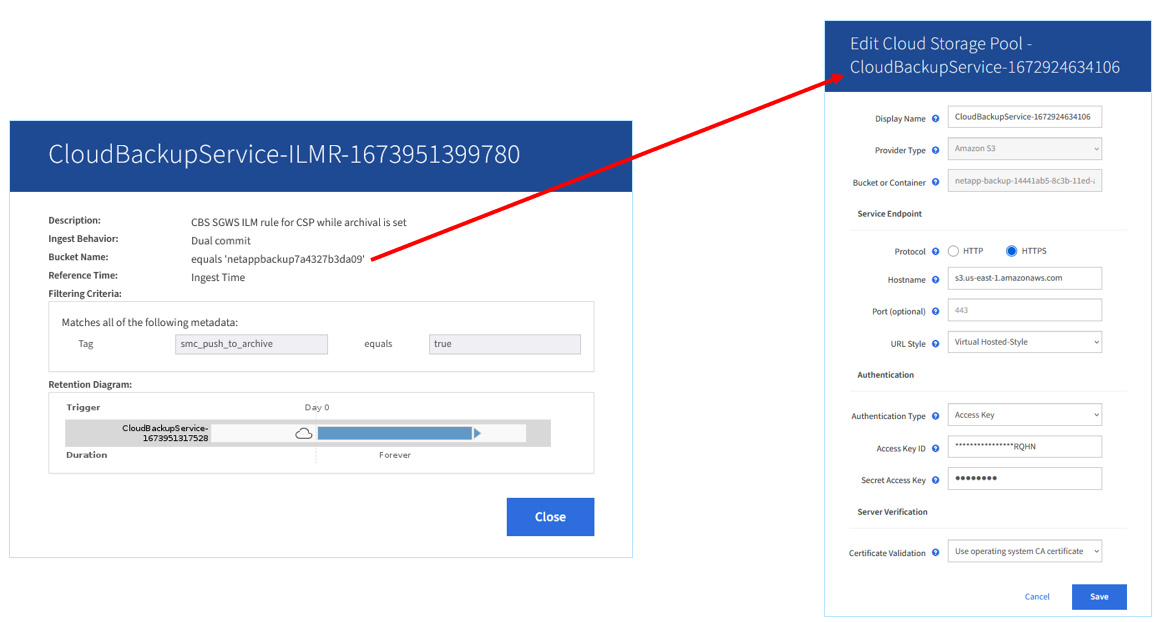Image resolution: width=1158 pixels, height=622 pixels.
Task: Click the smc_push_to_archive tag field
Action: tap(251, 344)
